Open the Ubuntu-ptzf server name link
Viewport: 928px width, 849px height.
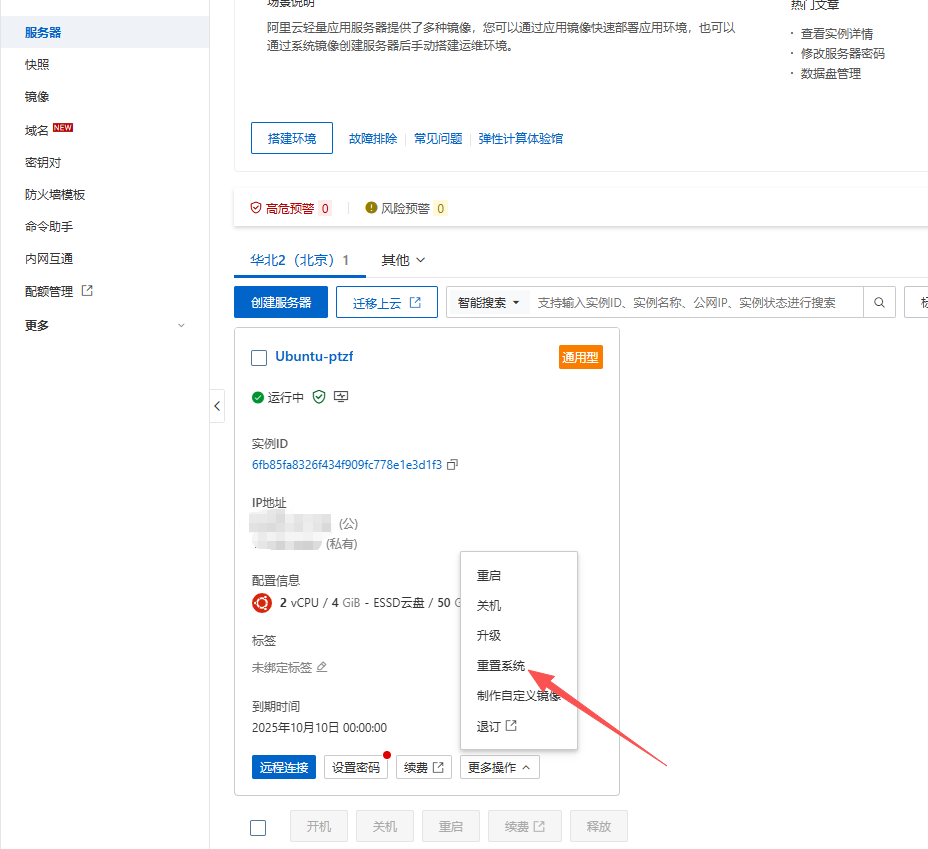(314, 356)
